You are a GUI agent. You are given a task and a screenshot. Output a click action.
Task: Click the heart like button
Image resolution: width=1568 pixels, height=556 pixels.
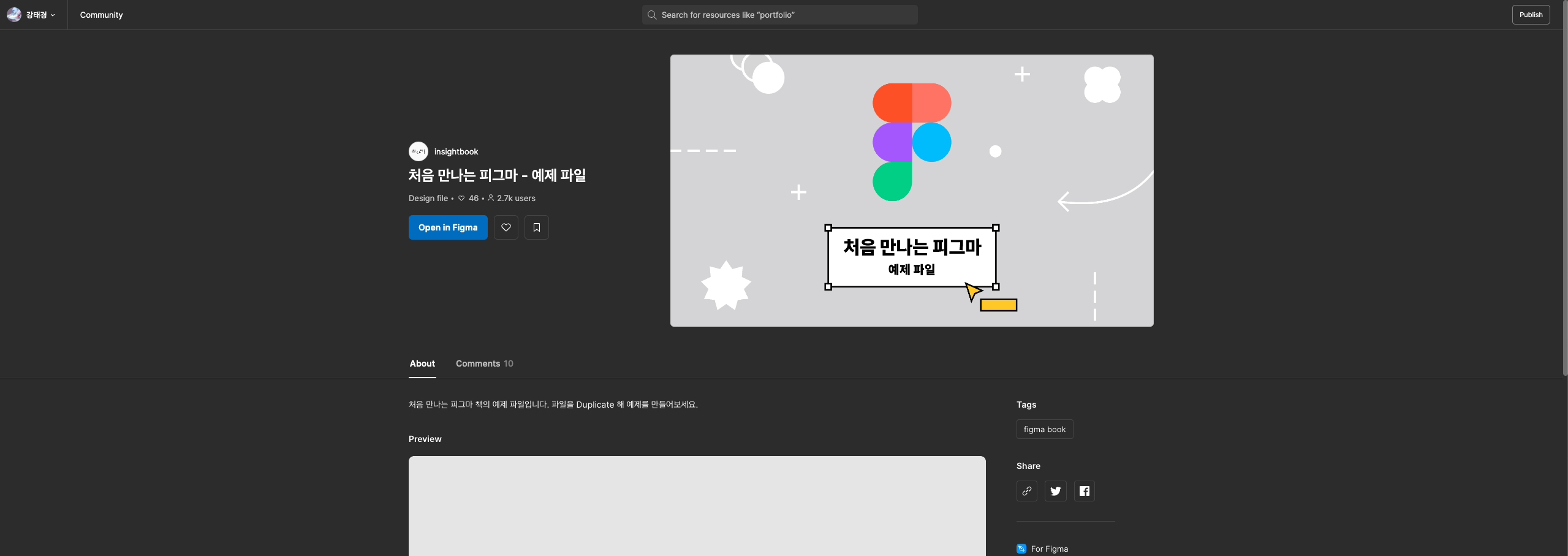tap(506, 227)
